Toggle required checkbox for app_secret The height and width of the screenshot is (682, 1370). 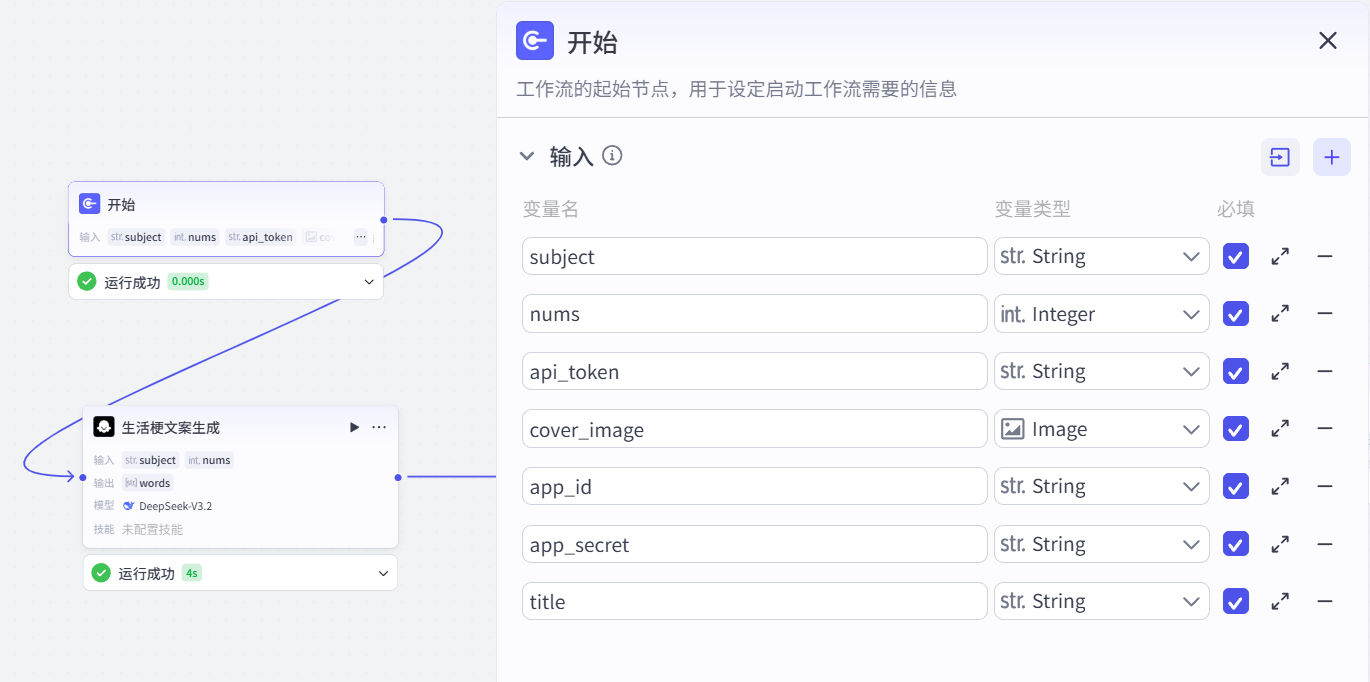[1236, 544]
